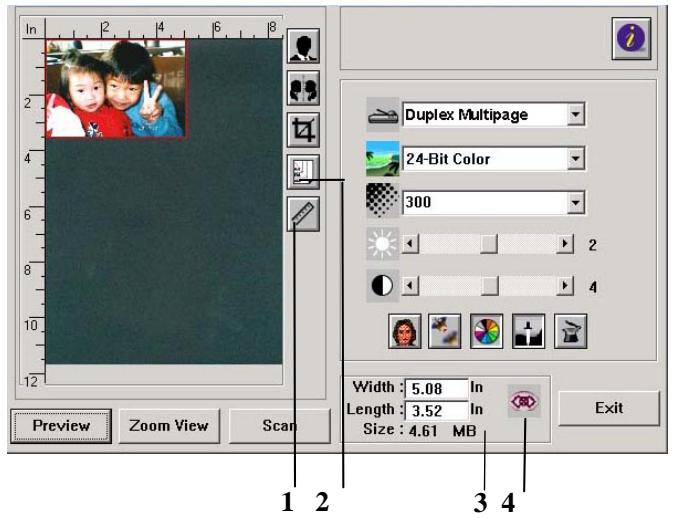Click the children photo preview thumbnail
The height and width of the screenshot is (518, 674).
[116, 89]
